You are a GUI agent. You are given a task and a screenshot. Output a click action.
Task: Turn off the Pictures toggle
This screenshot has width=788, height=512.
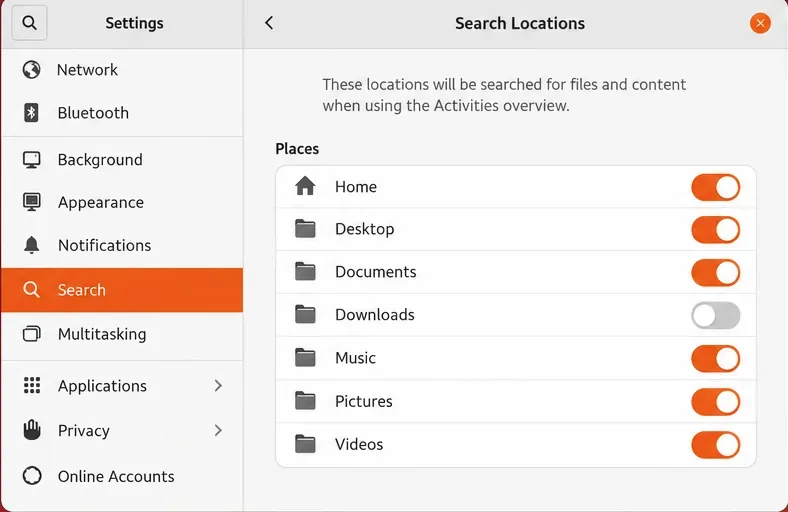(x=716, y=402)
